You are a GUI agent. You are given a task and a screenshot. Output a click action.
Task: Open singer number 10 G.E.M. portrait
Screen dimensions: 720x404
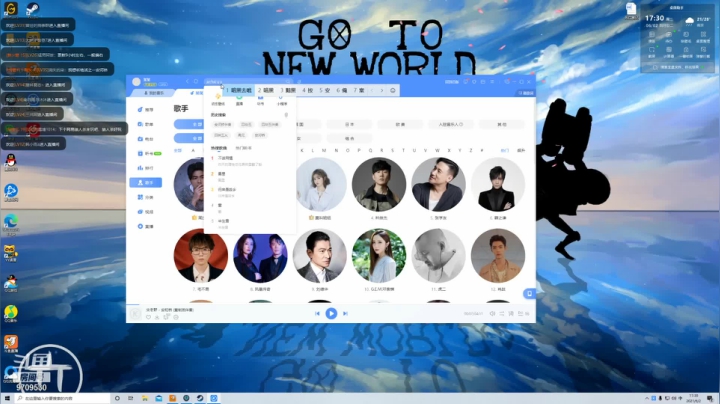[x=379, y=256]
